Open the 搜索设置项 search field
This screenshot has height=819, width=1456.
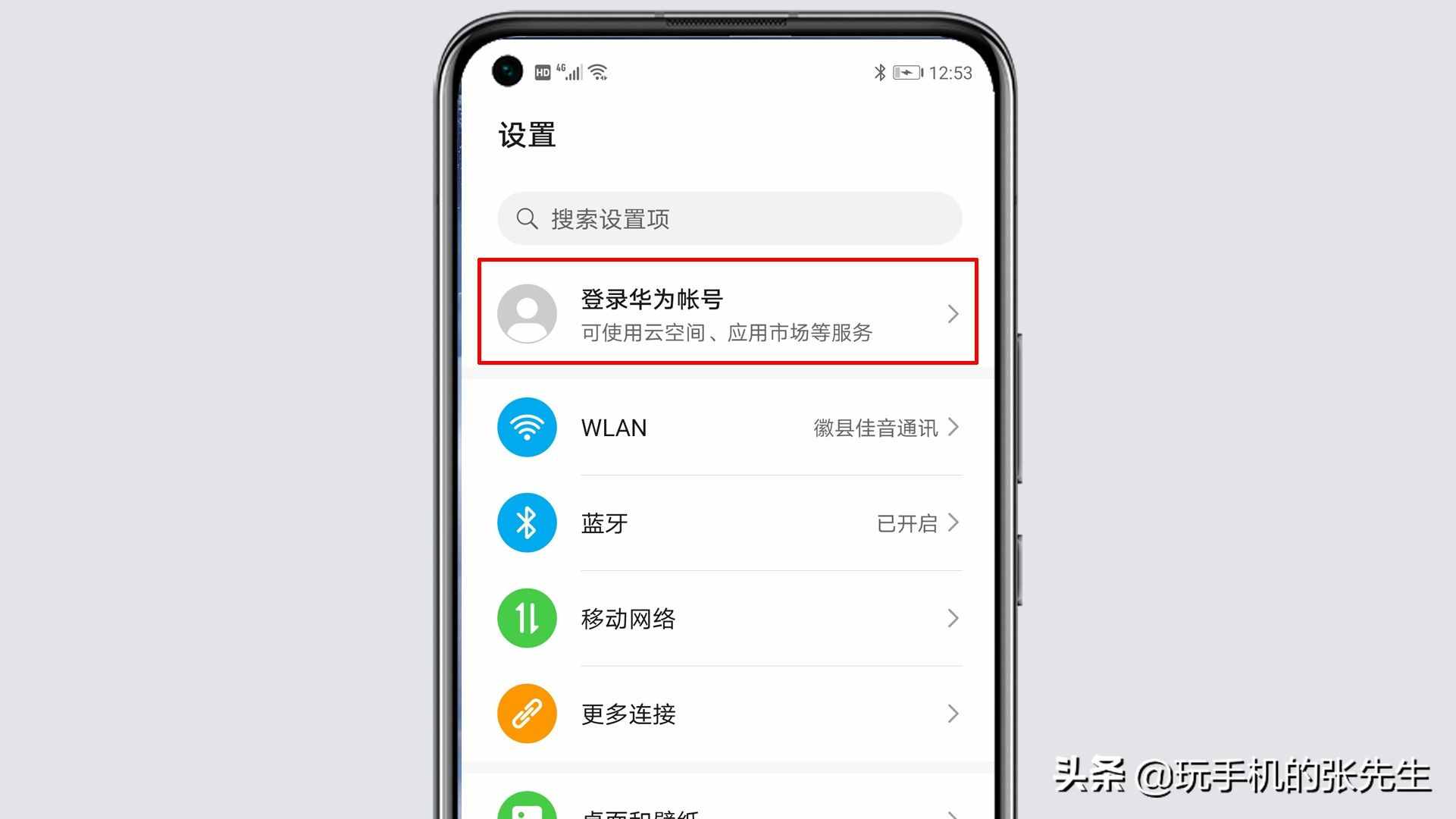point(728,218)
